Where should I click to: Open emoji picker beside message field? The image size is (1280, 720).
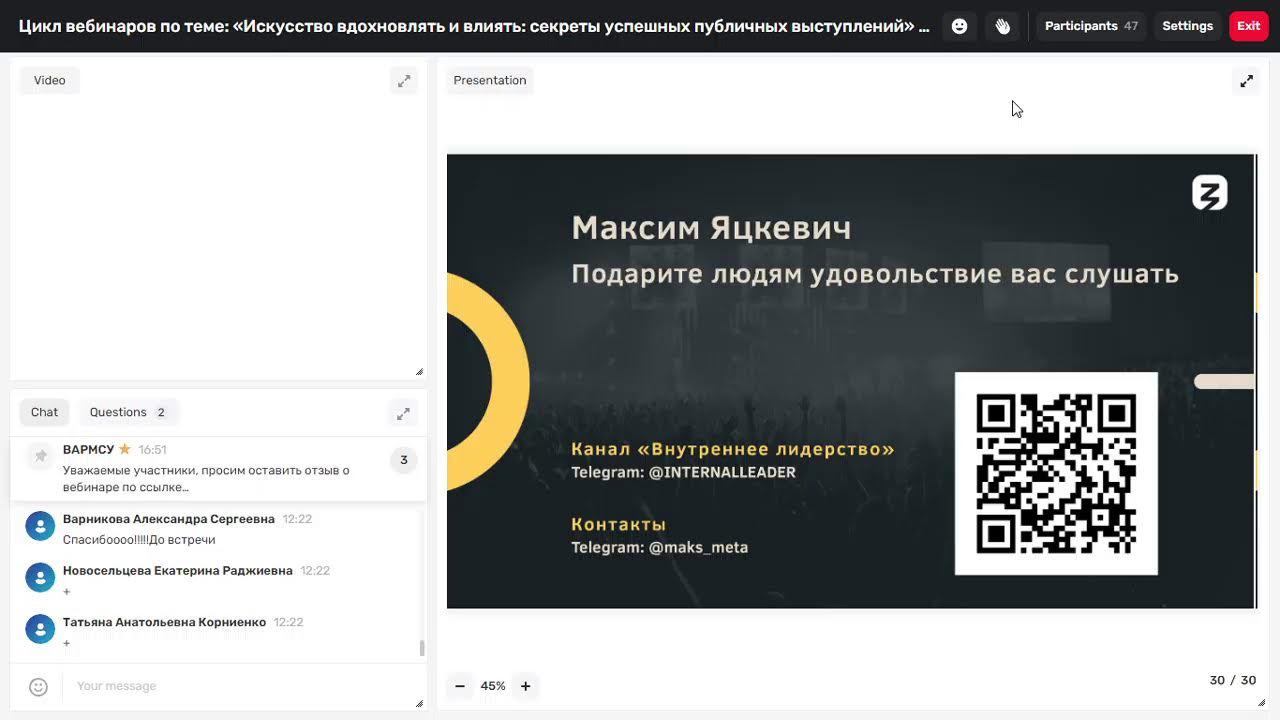38,687
